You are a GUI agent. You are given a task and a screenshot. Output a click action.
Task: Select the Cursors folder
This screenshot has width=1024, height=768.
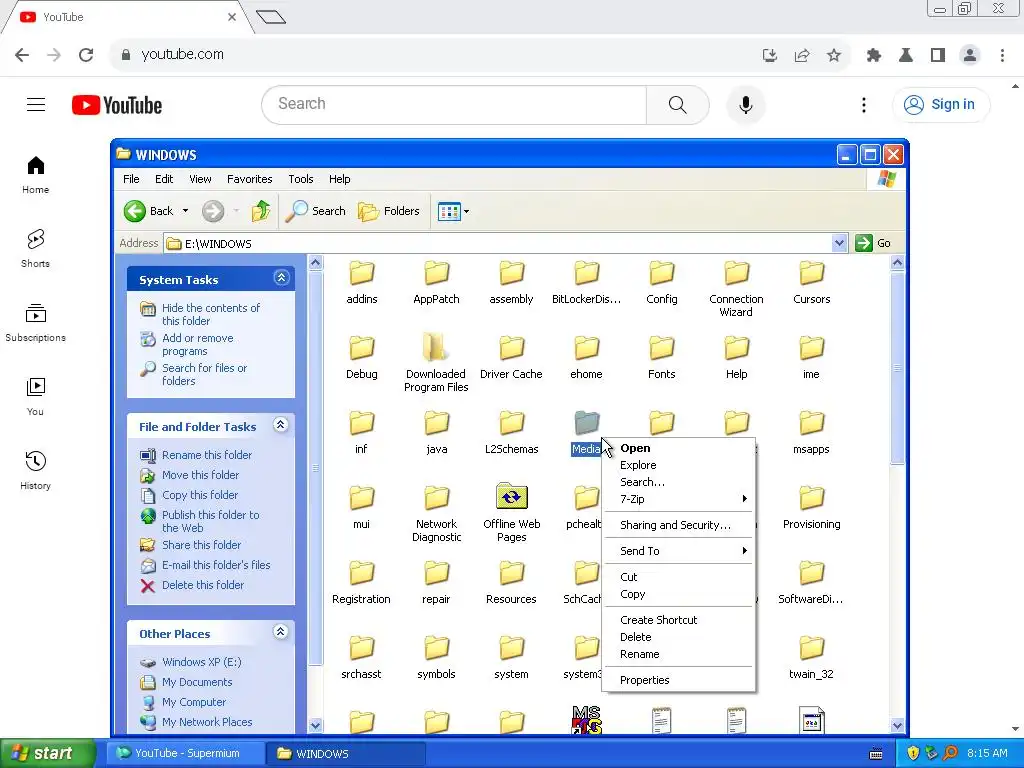(812, 282)
